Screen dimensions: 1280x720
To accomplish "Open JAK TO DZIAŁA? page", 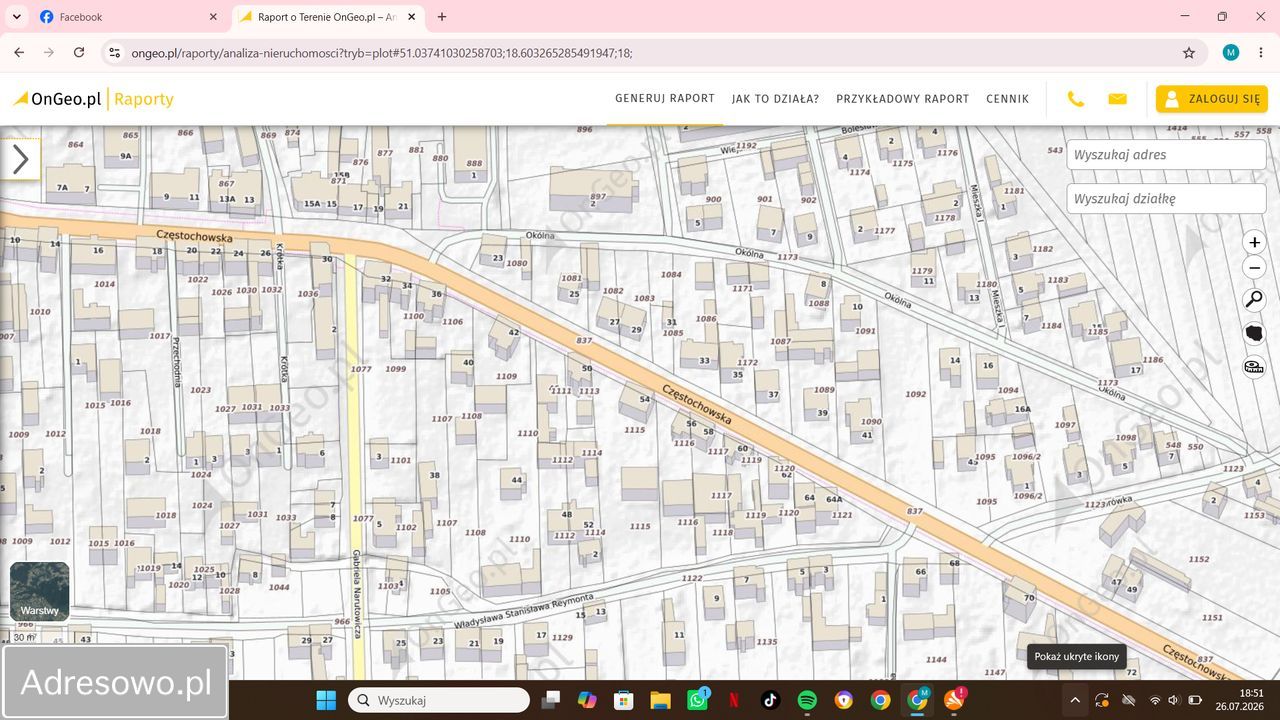I will pos(775,99).
